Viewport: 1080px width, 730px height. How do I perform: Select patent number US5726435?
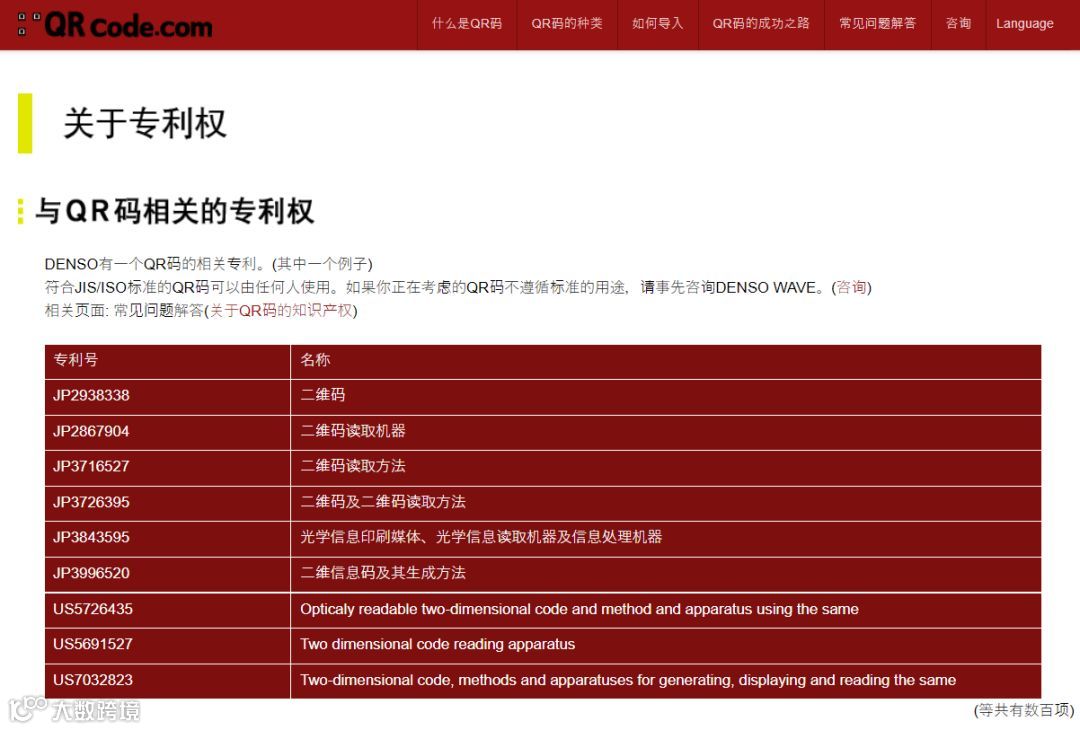(x=93, y=609)
